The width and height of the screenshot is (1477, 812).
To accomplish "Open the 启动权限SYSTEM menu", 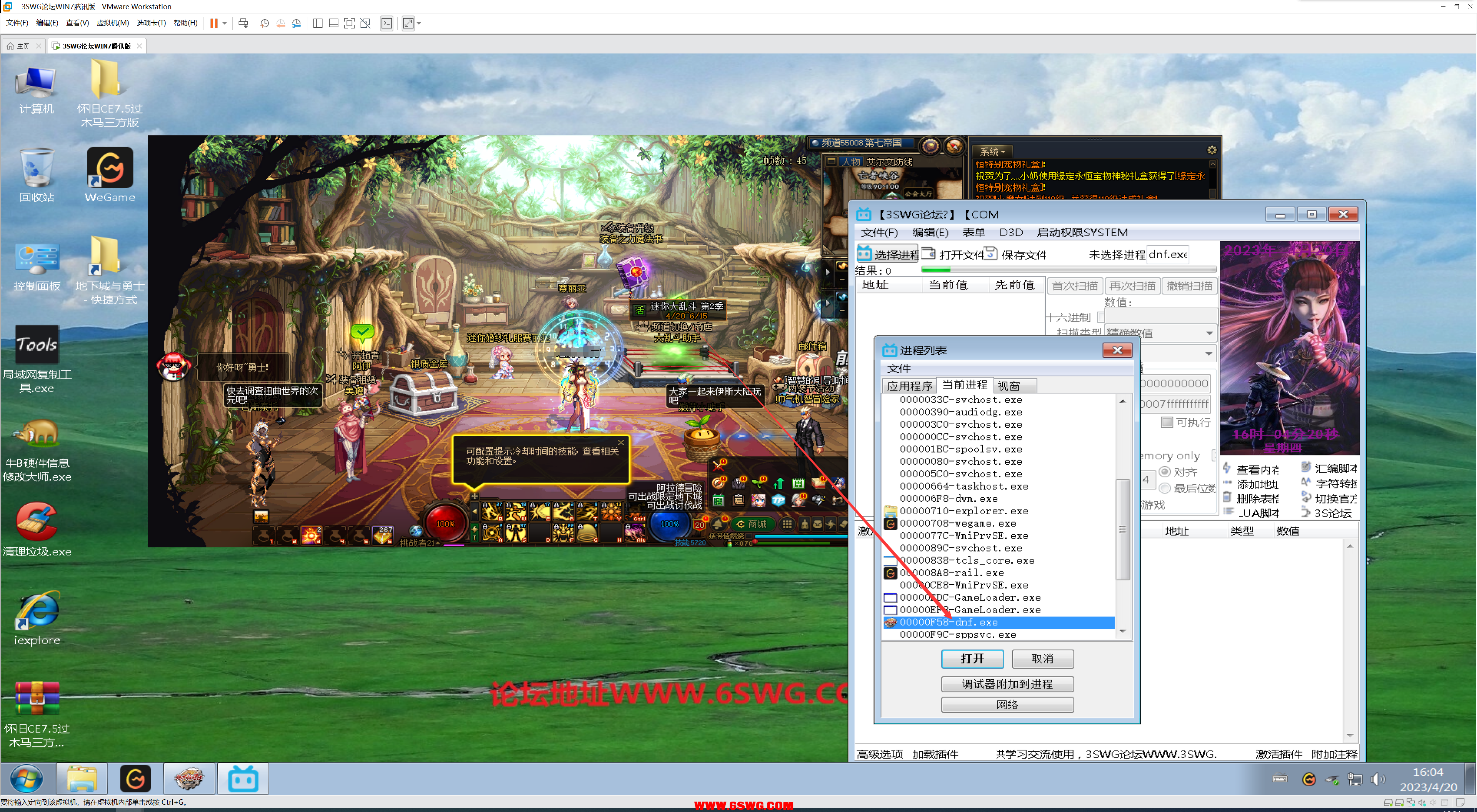I will pos(1082,232).
